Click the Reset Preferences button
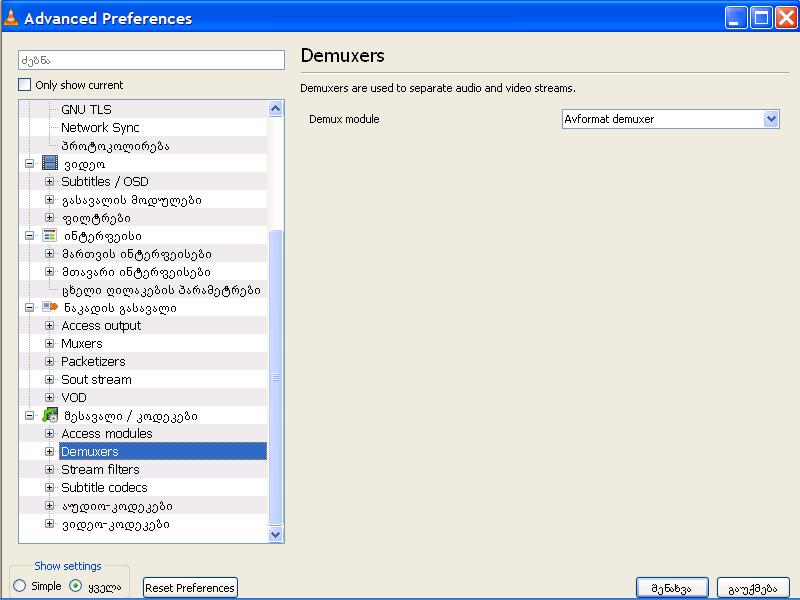800x600 pixels. click(x=190, y=588)
